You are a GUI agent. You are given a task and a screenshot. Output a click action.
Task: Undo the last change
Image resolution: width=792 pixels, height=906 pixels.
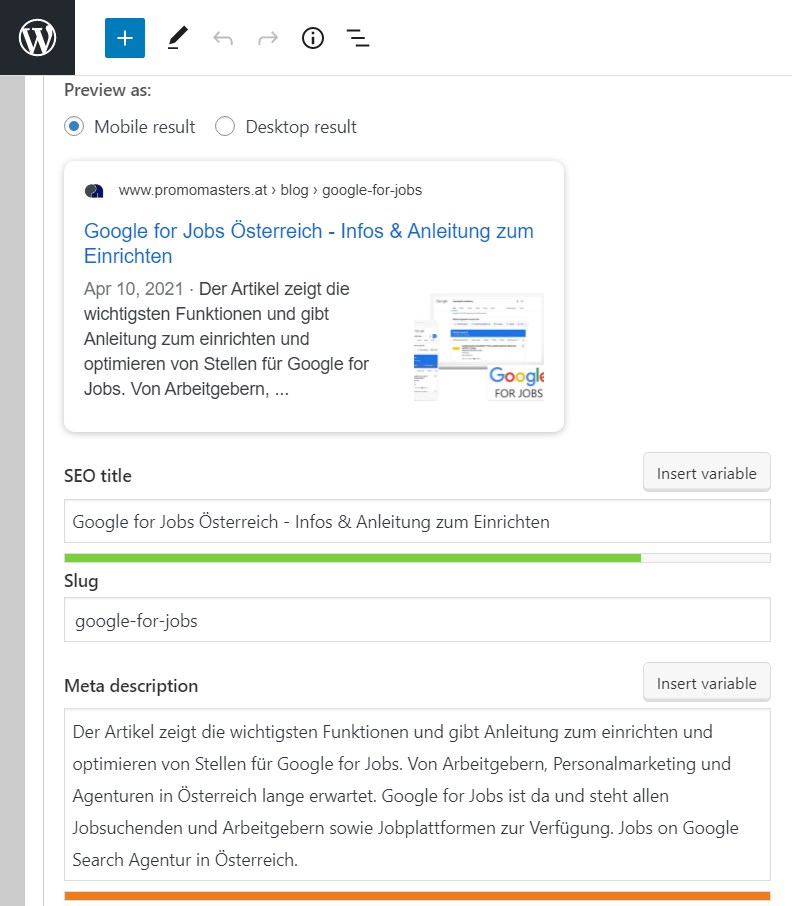pyautogui.click(x=222, y=38)
